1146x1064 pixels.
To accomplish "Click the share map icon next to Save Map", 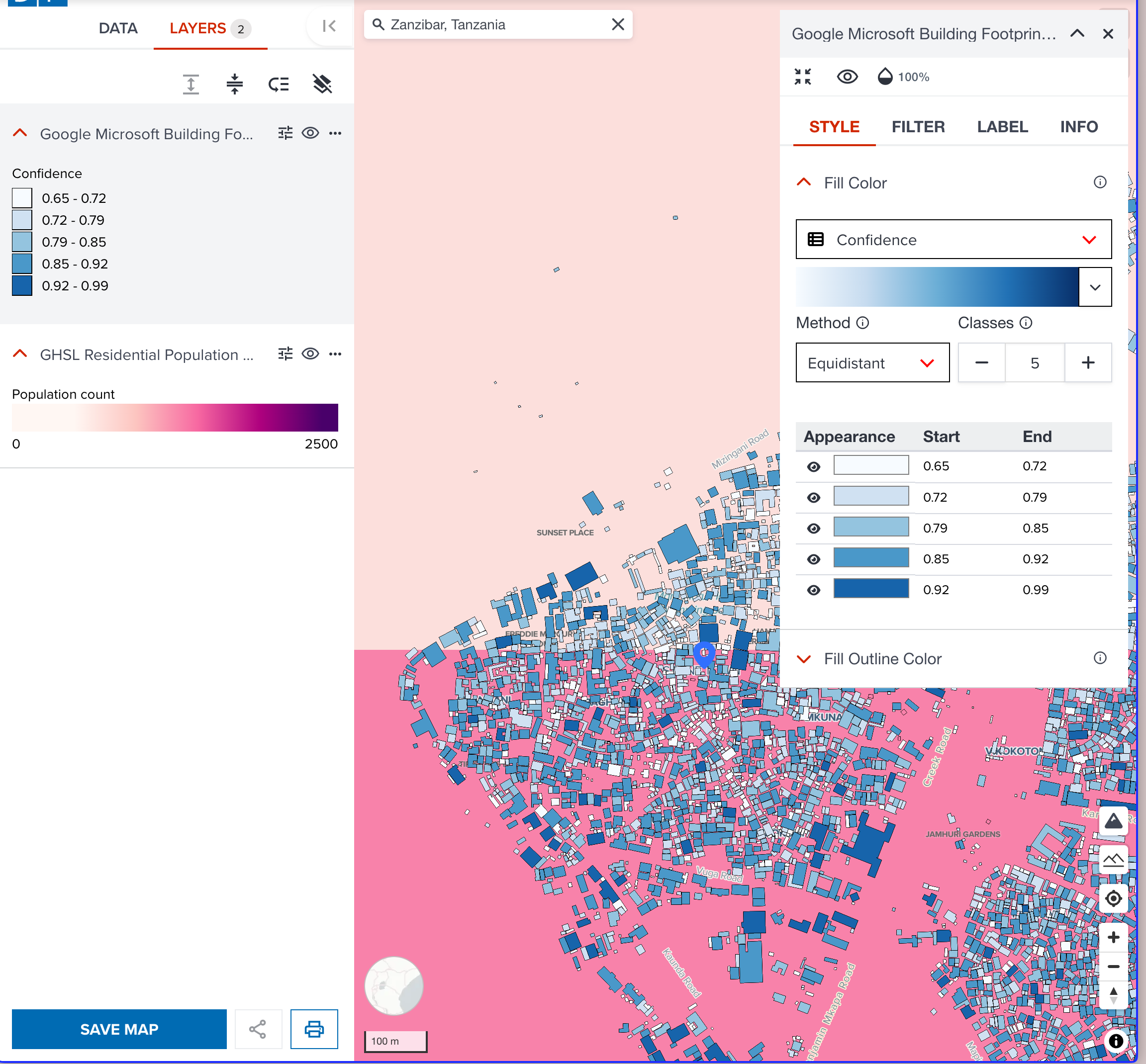I will pyautogui.click(x=258, y=1029).
